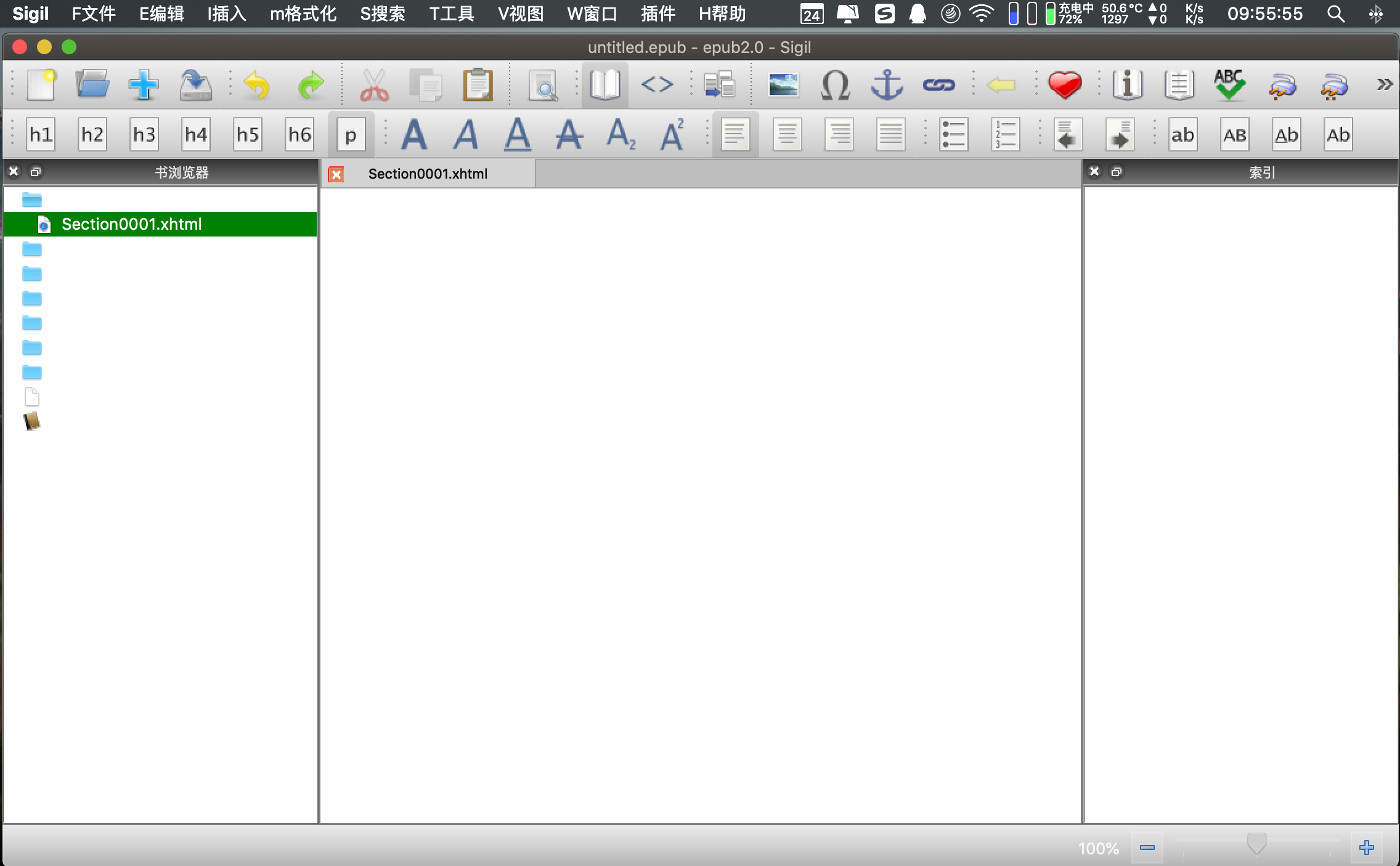Save the book with the Save icon
The image size is (1400, 866).
[195, 84]
